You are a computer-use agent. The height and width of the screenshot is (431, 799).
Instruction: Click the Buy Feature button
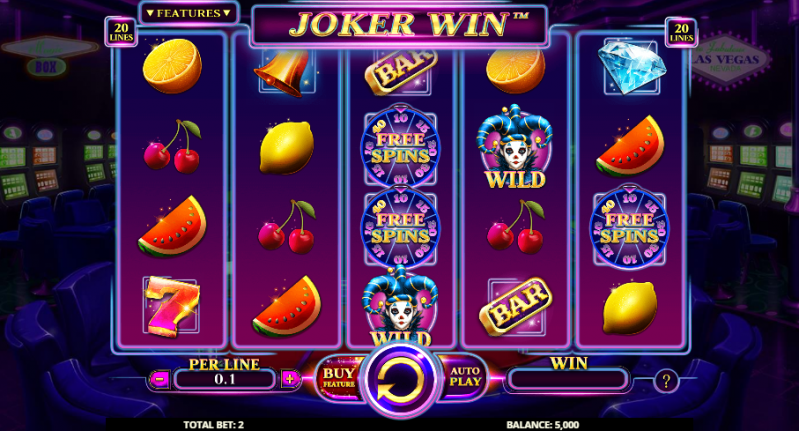(x=339, y=379)
